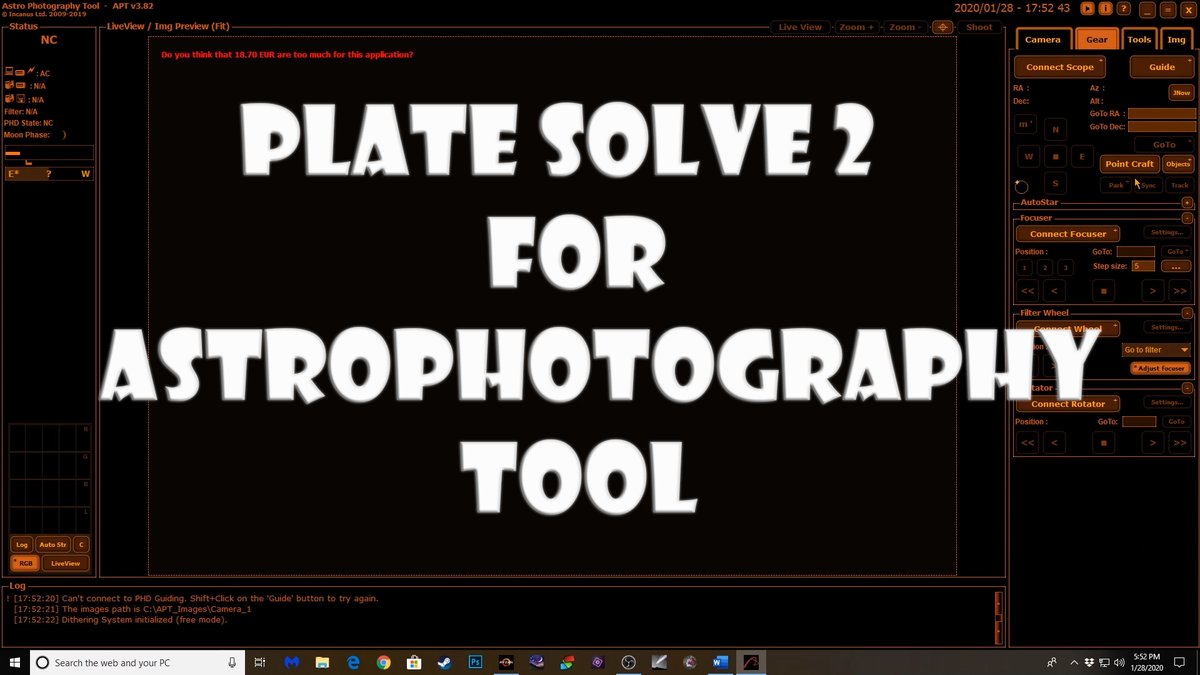
Task: Switch to the Camera tab
Action: (1043, 39)
